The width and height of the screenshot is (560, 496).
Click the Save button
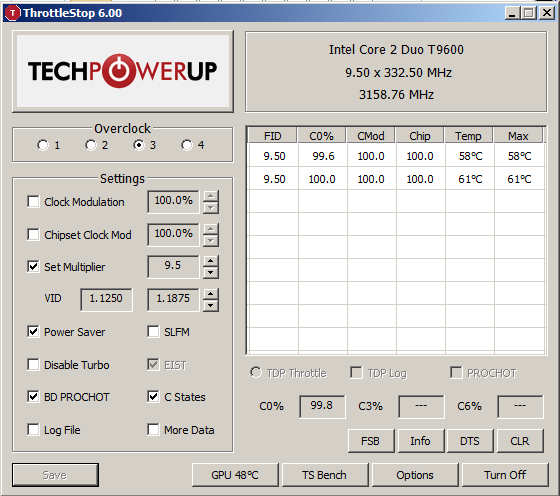(x=55, y=475)
